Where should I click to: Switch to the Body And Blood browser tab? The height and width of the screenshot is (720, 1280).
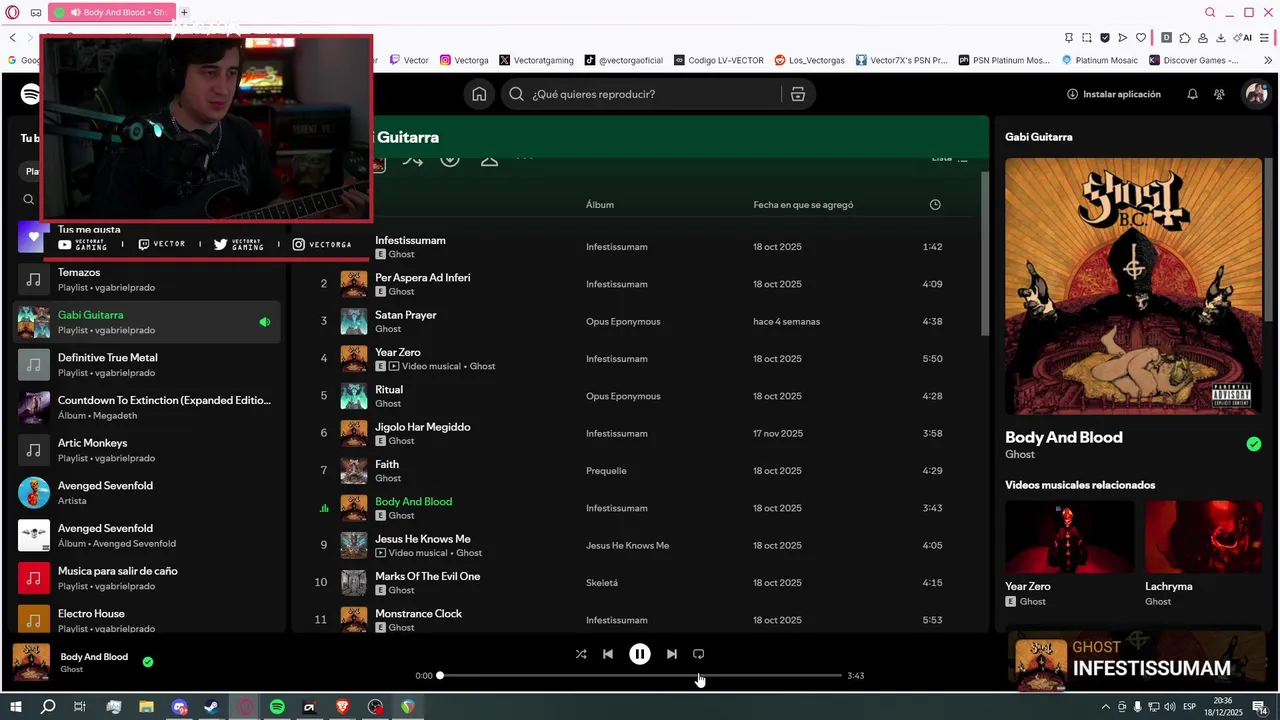click(111, 12)
